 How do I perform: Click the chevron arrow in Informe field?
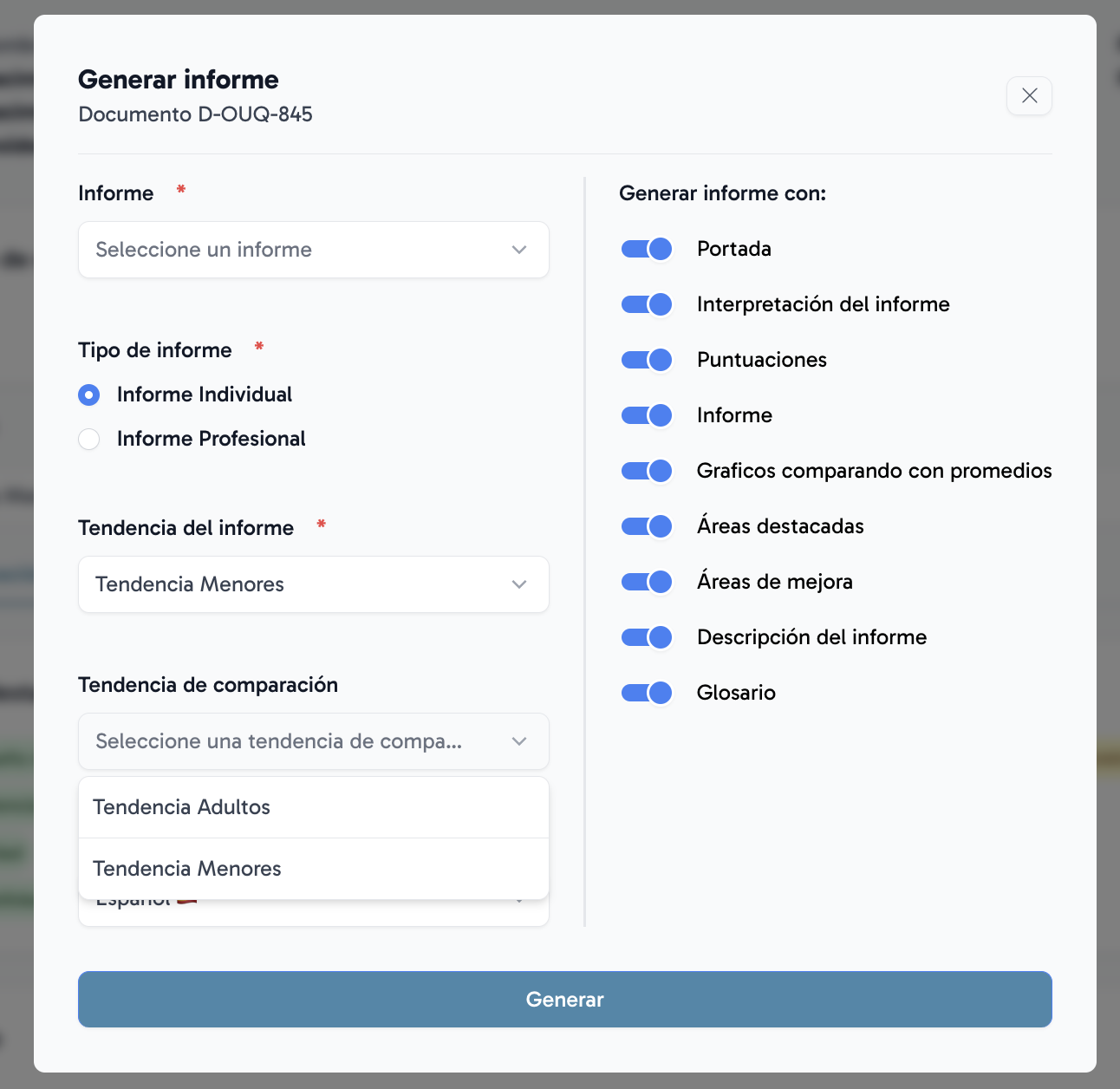[x=519, y=250]
